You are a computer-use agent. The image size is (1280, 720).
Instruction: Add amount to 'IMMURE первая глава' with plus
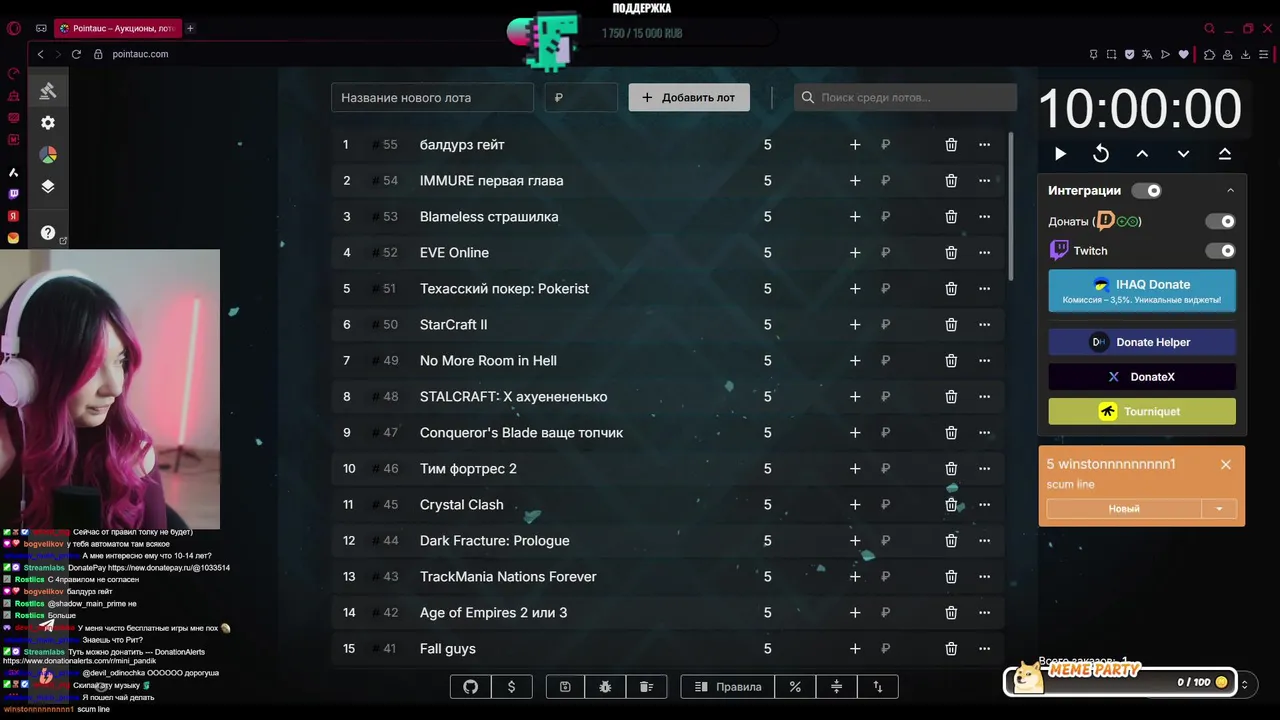855,181
